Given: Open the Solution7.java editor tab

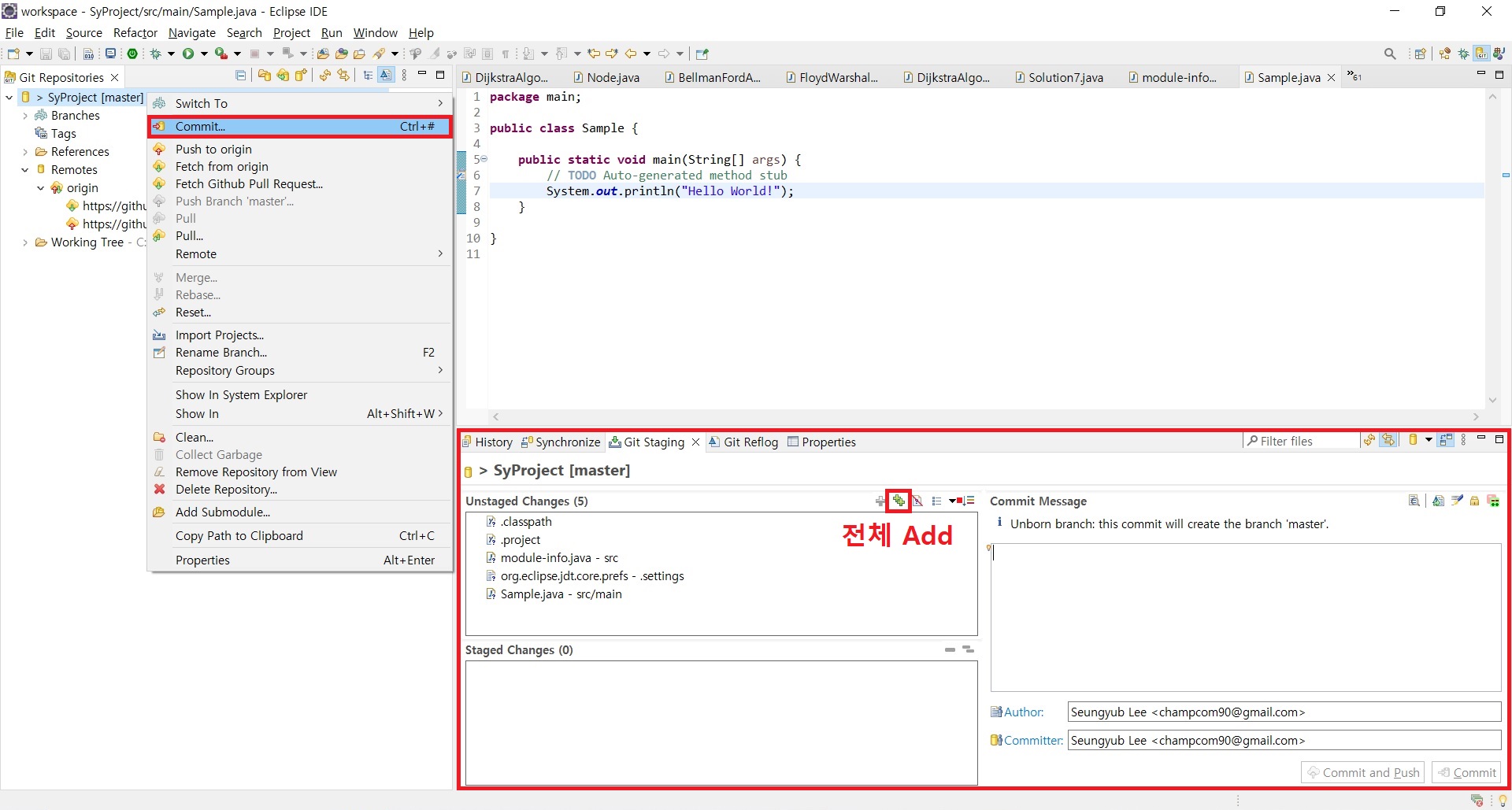Looking at the screenshot, I should click(x=1059, y=77).
